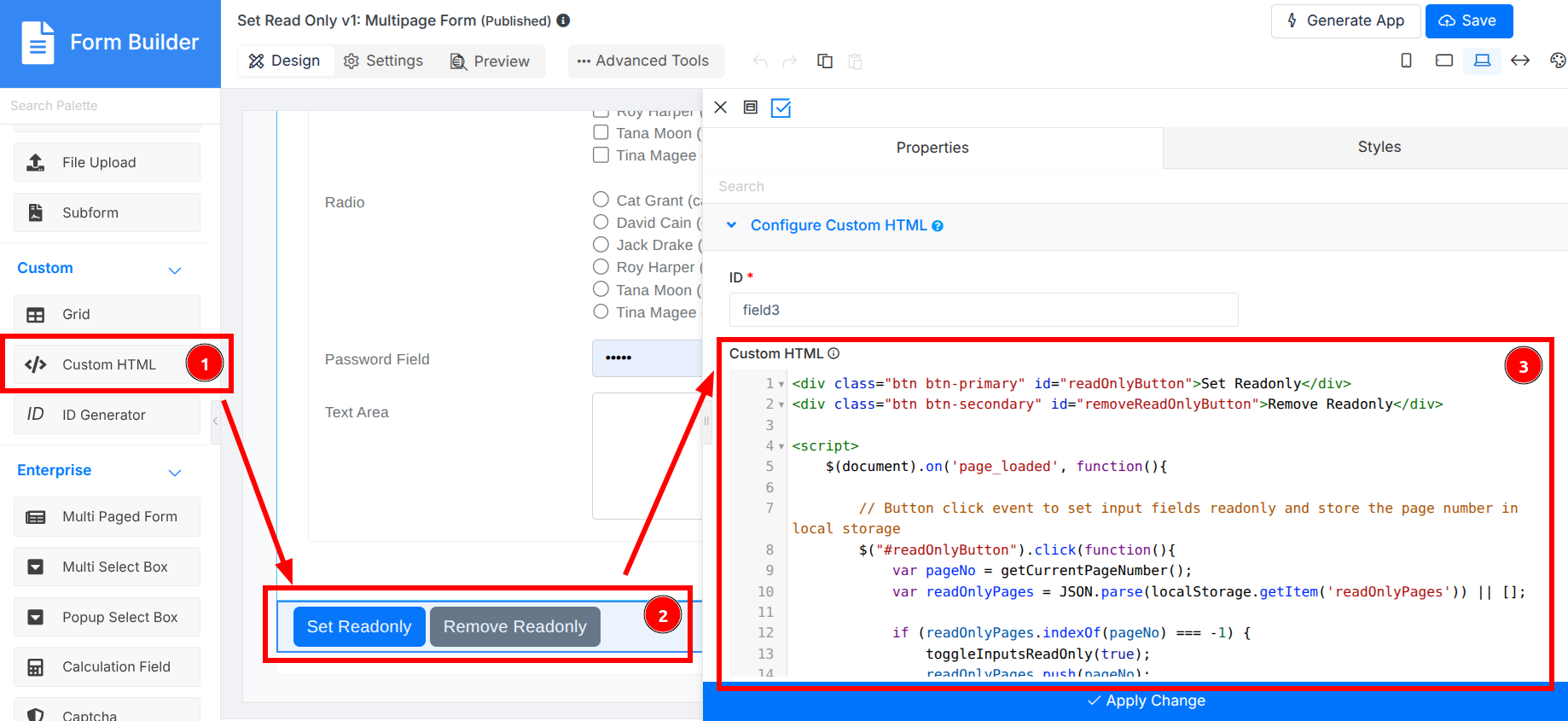1568x721 pixels.
Task: Click the Password Field input
Action: (648, 358)
